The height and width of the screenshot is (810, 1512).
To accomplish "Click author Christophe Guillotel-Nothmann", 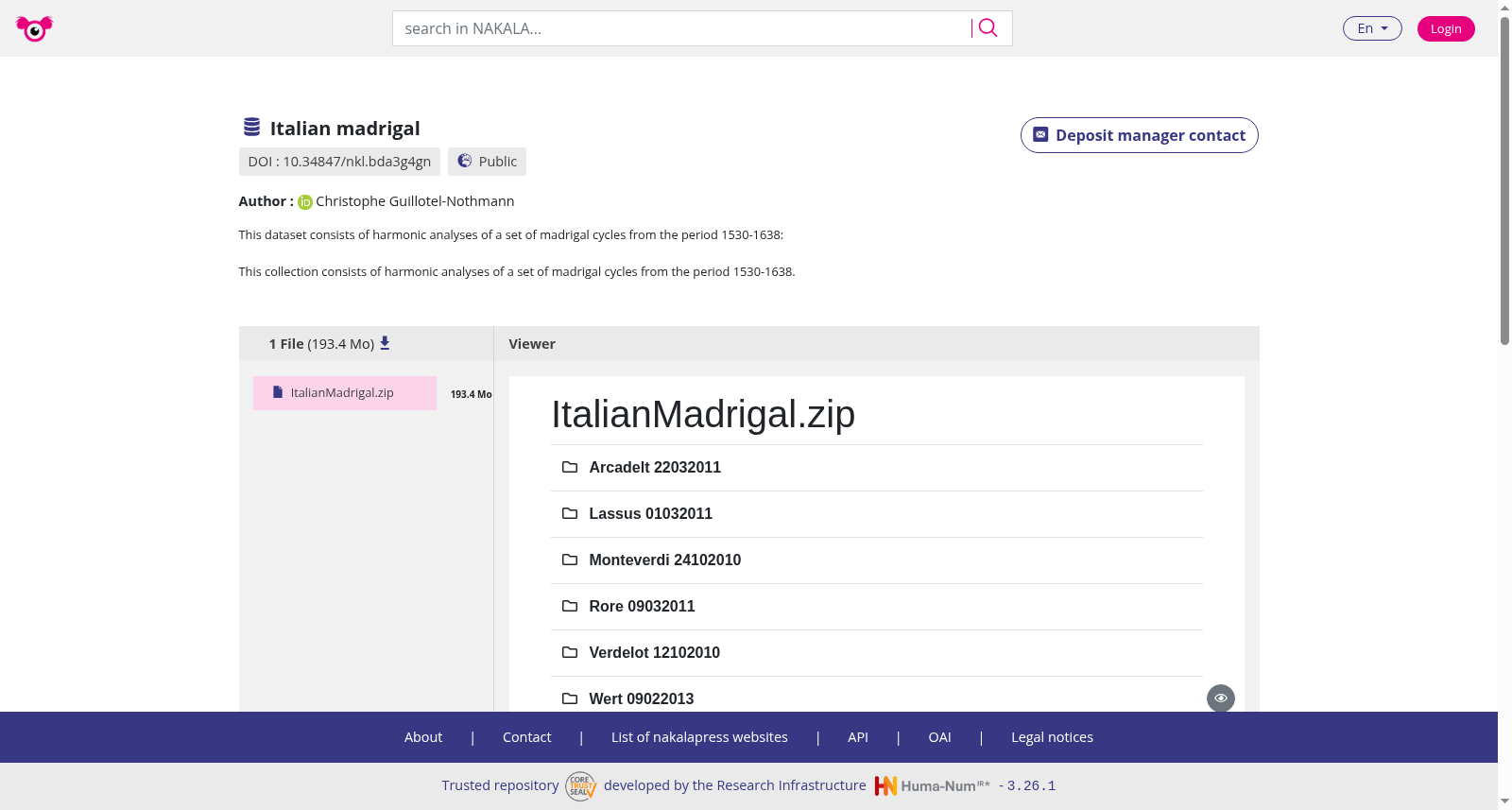I will [x=415, y=201].
